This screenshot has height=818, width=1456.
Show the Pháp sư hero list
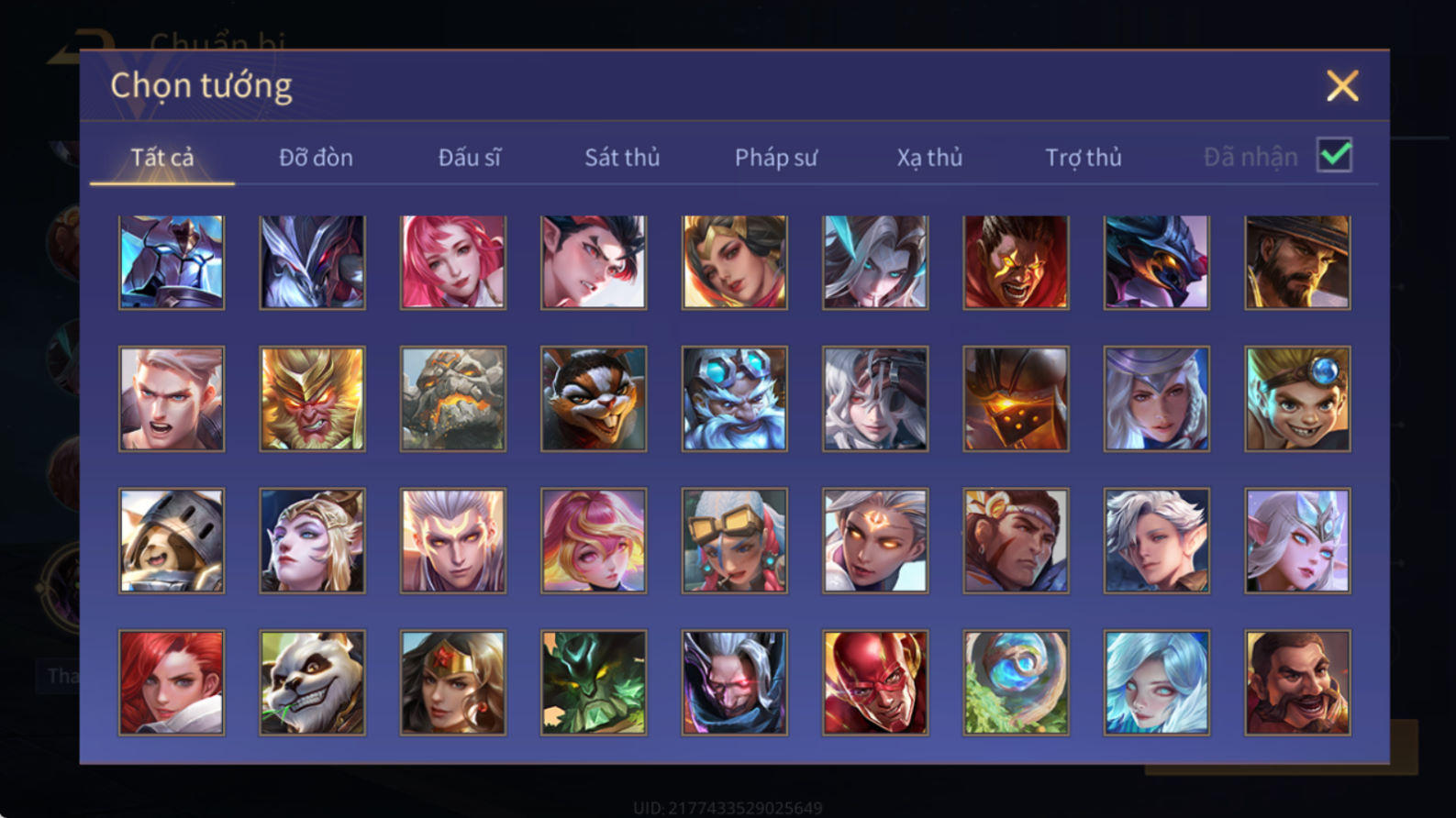click(775, 158)
